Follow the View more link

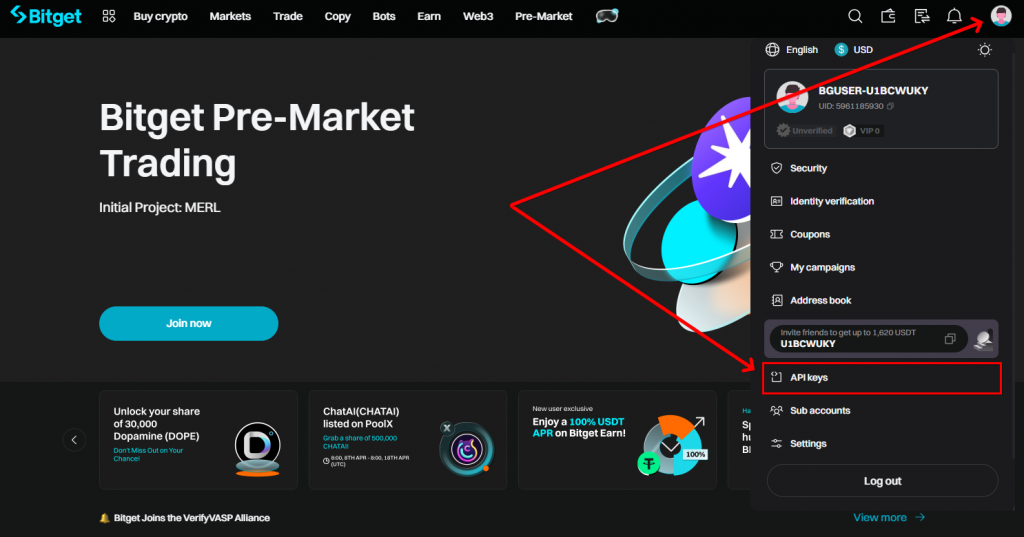click(889, 517)
